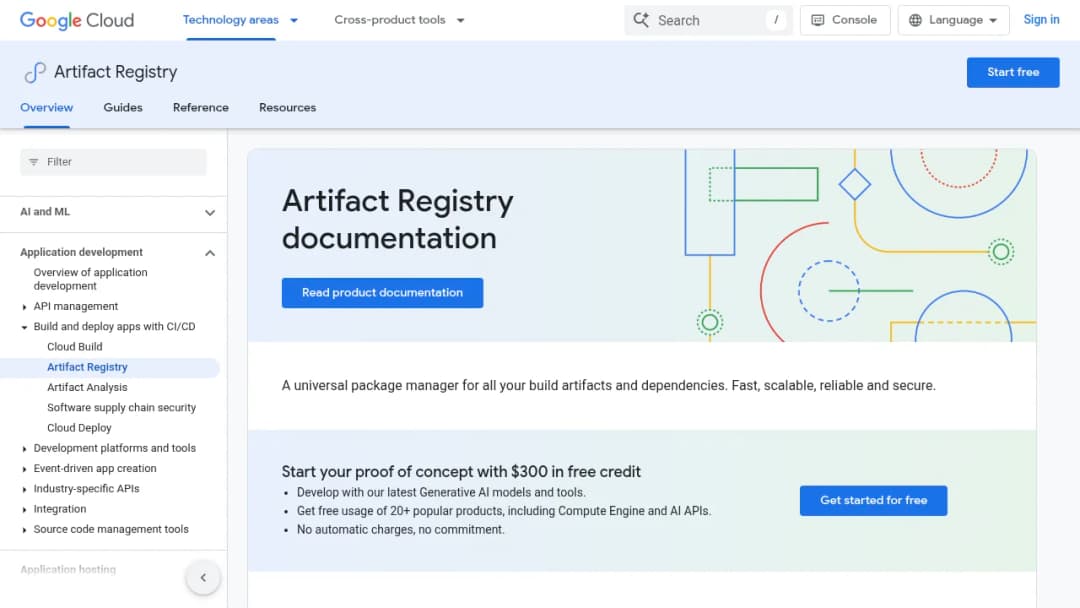
Task: Click the sidebar Filter input field
Action: point(113,162)
